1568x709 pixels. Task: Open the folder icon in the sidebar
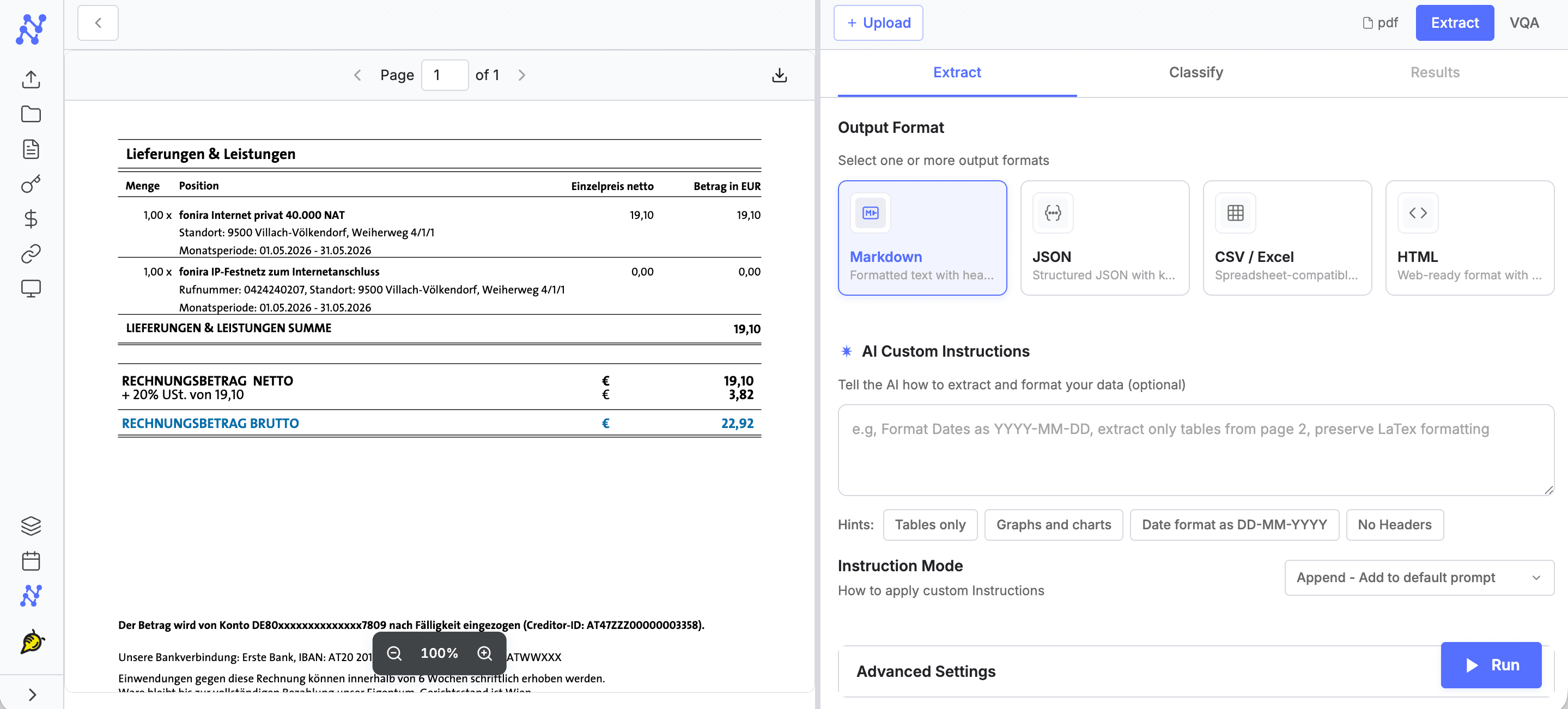[31, 114]
